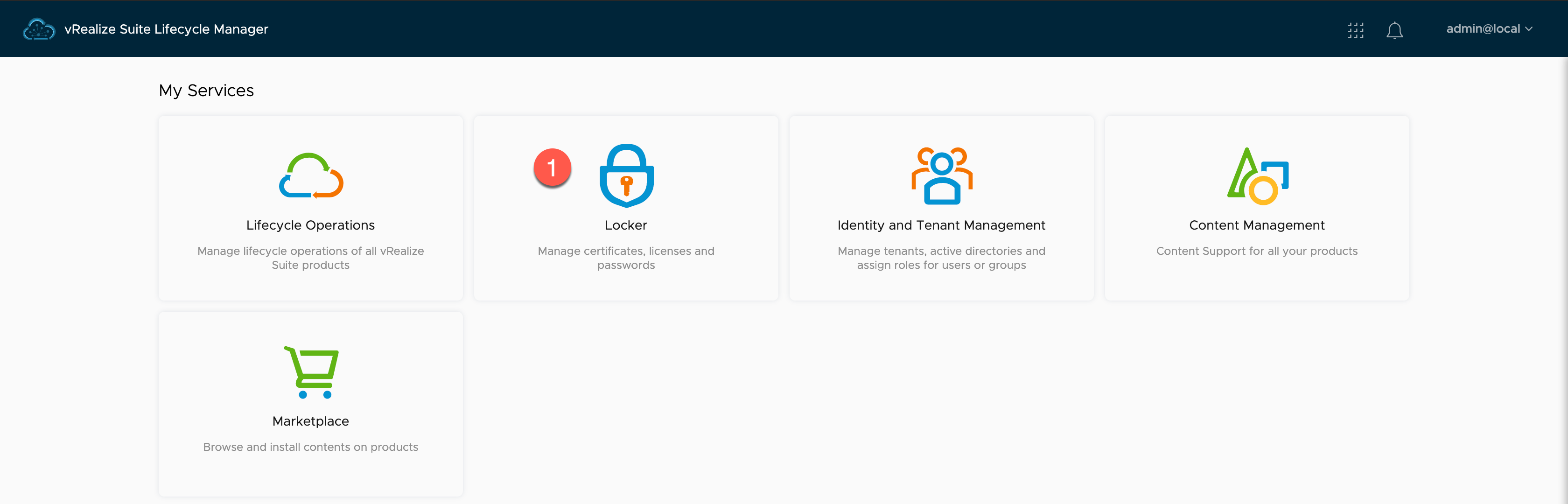The height and width of the screenshot is (504, 1568).
Task: Click the Browse and install contents description
Action: point(310,447)
